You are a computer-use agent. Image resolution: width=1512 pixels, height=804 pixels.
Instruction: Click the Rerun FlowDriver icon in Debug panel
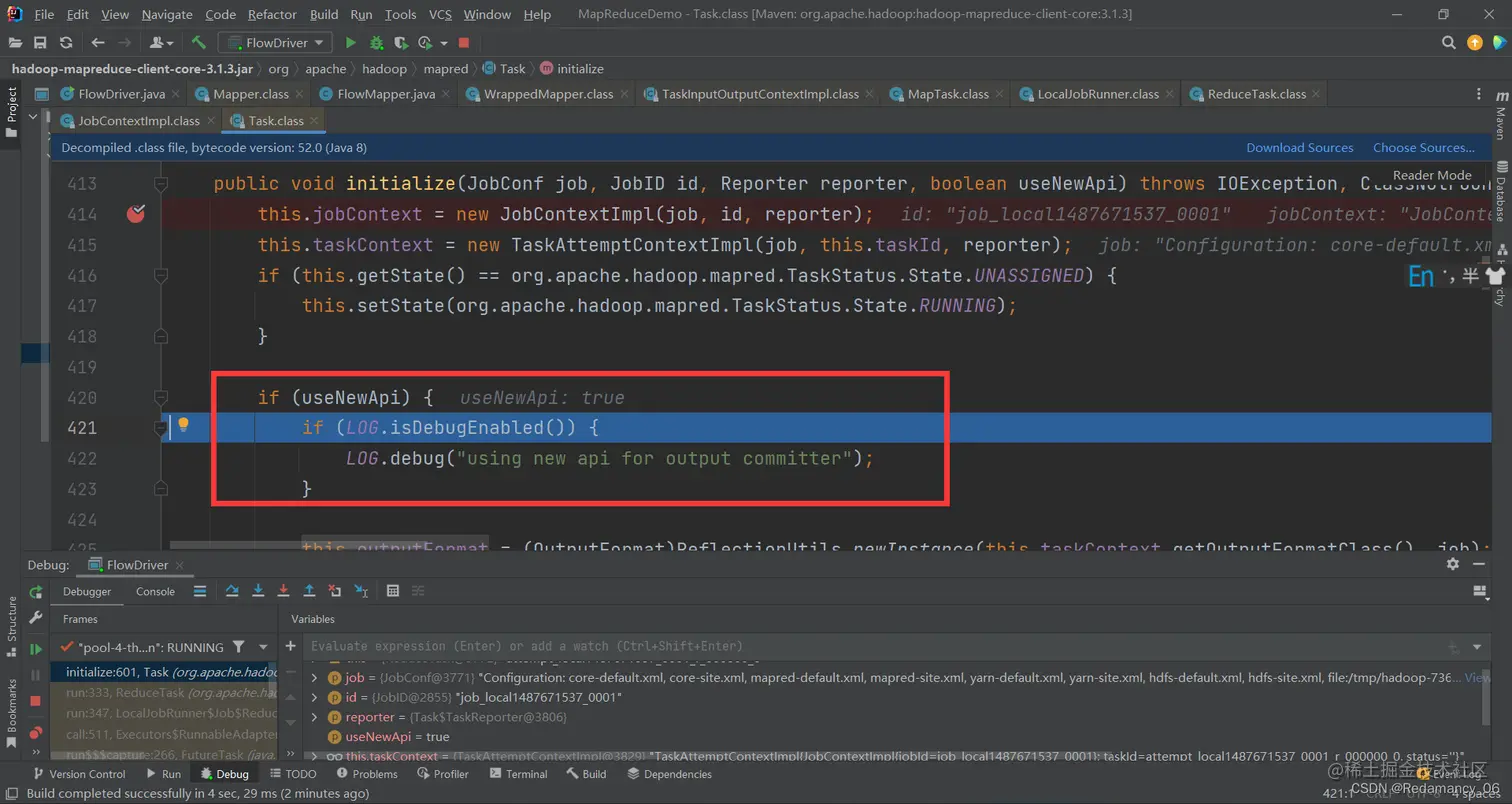pyautogui.click(x=36, y=592)
